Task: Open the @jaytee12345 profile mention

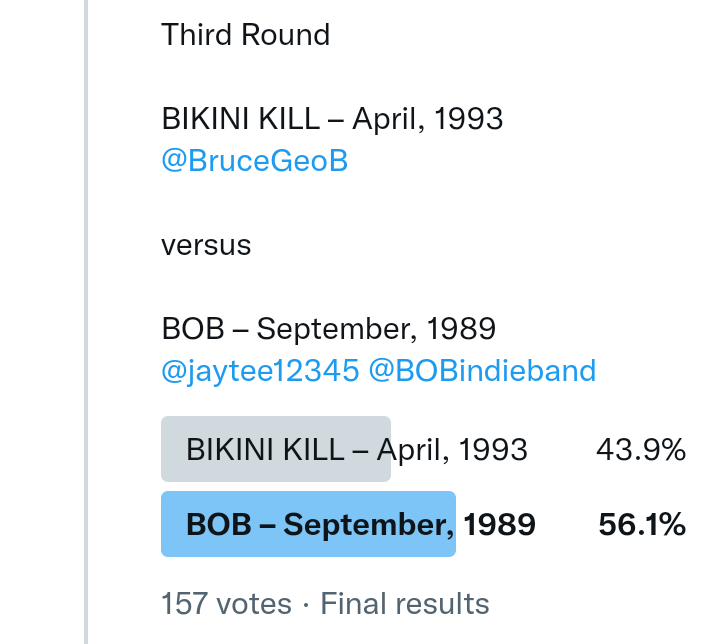Action: (260, 371)
